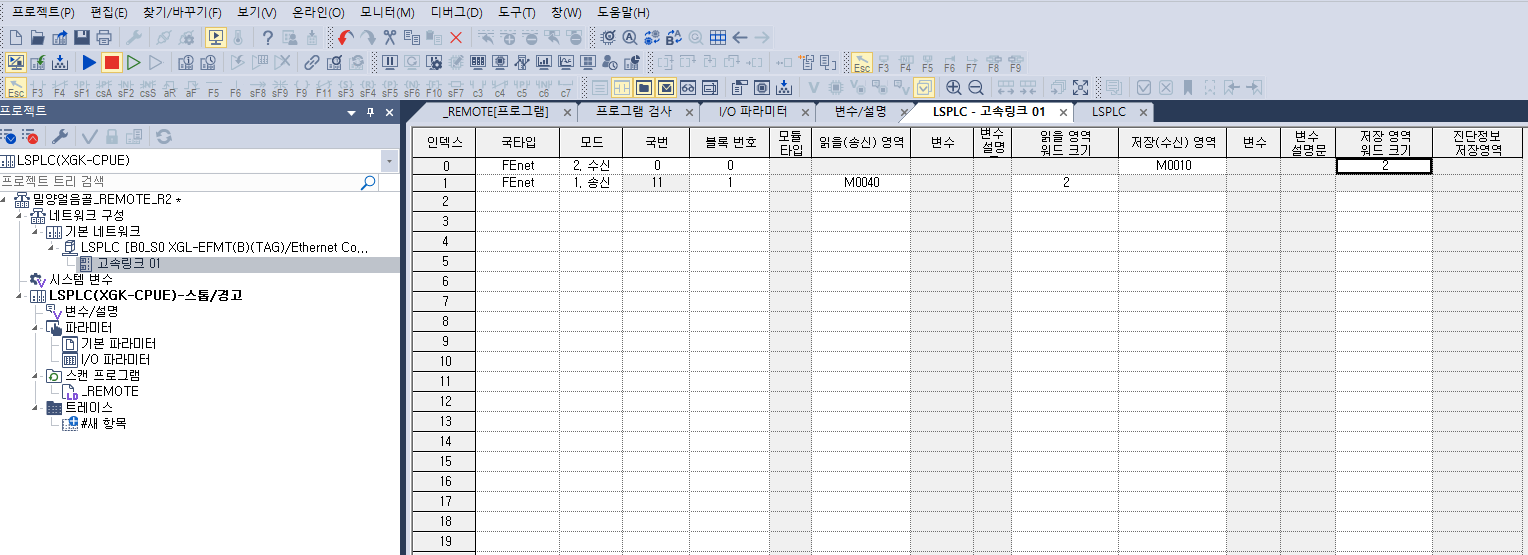Undo the last action with red arrow

coord(345,38)
